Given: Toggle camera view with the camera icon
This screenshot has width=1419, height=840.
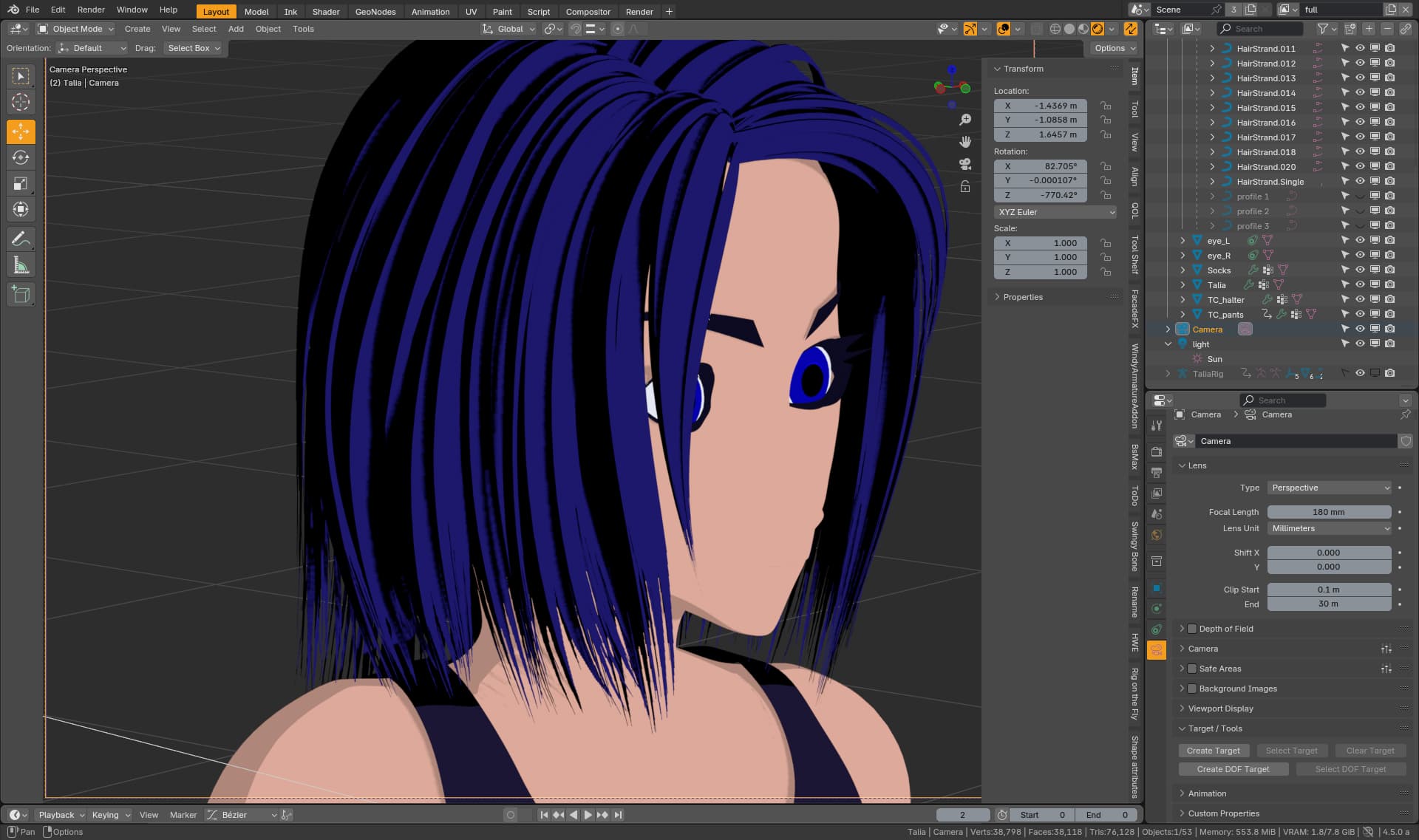Looking at the screenshot, I should 964,164.
